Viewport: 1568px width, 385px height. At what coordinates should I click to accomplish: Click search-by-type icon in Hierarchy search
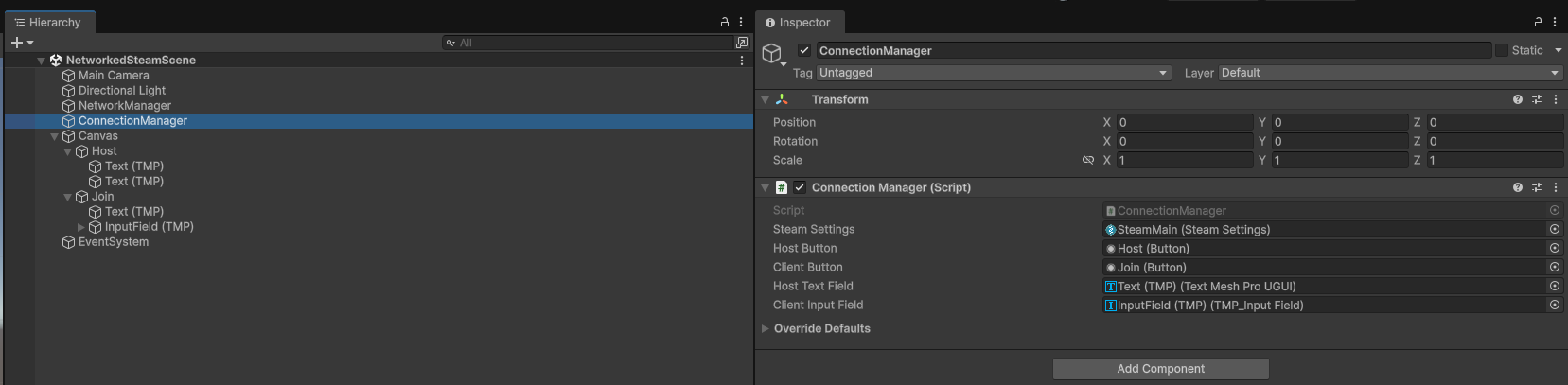[x=742, y=43]
